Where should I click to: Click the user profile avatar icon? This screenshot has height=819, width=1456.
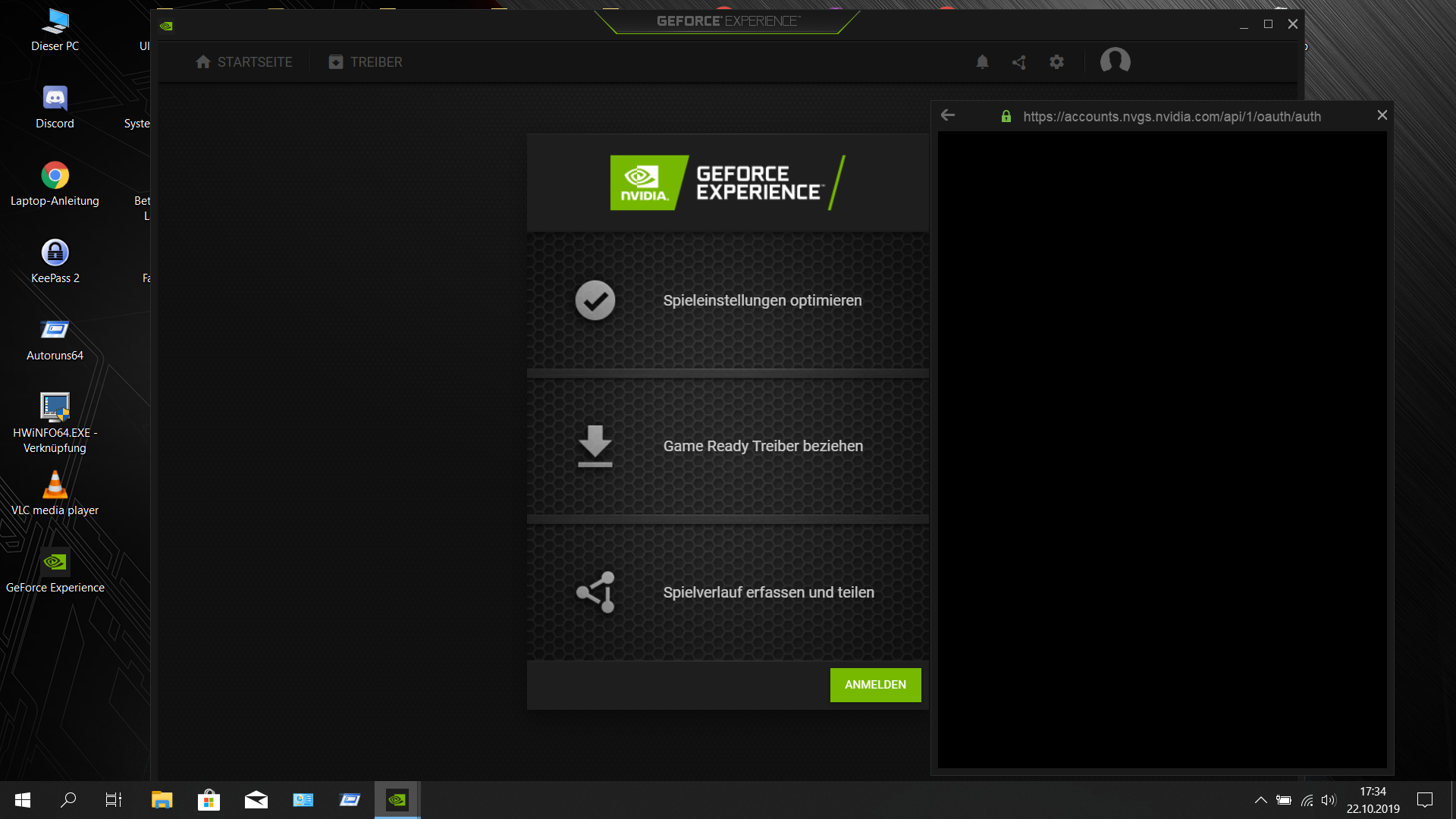pyautogui.click(x=1115, y=61)
